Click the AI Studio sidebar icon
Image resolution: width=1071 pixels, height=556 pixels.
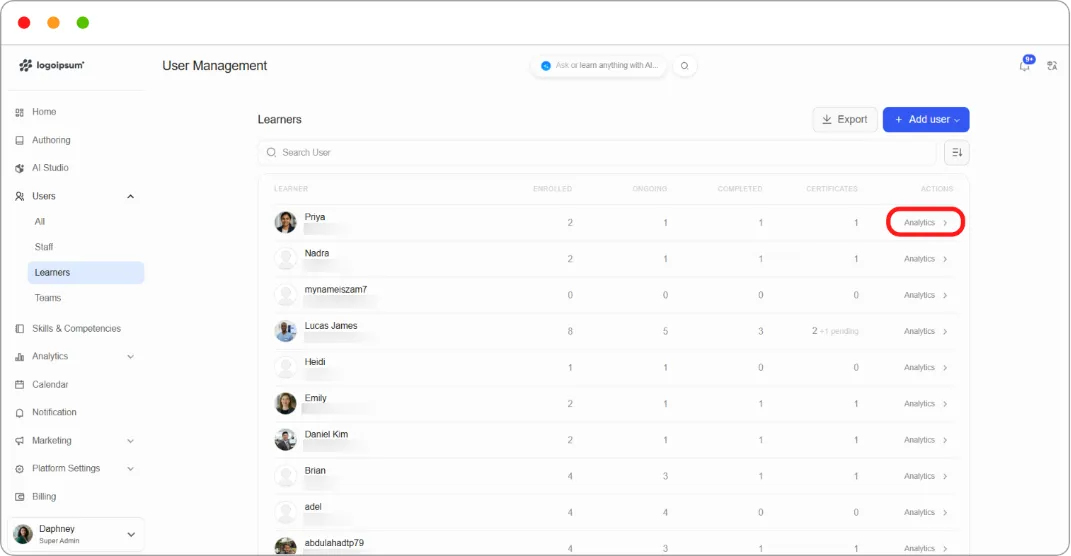coord(19,168)
